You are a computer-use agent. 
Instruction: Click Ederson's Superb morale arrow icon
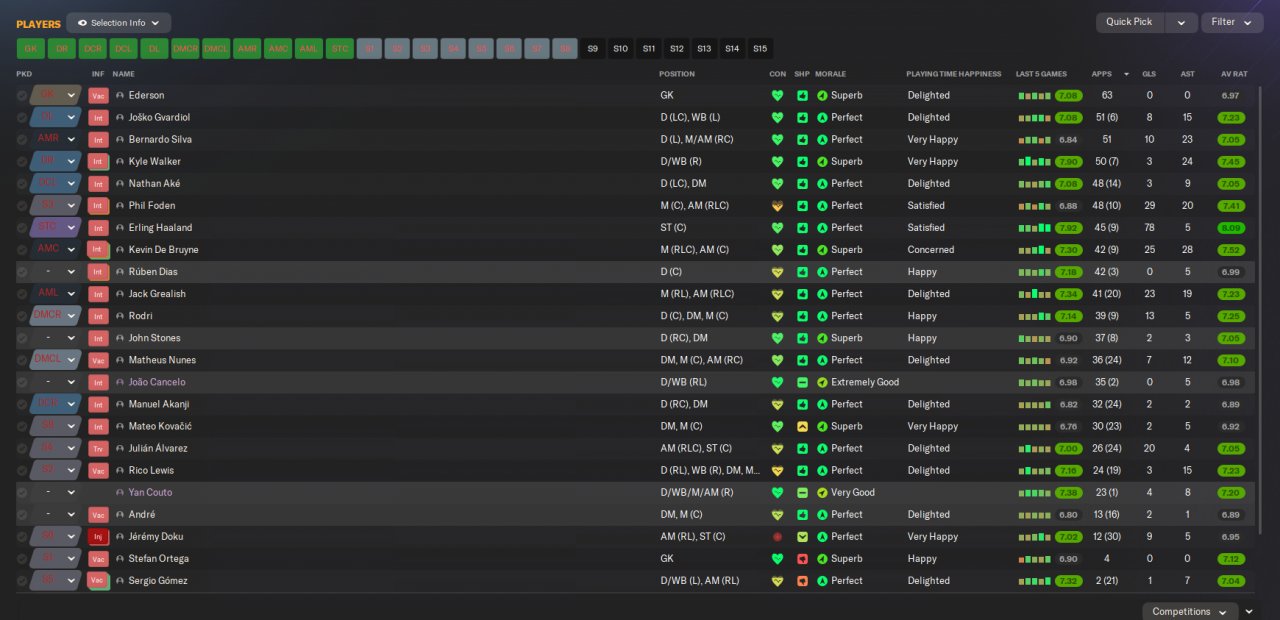822,96
